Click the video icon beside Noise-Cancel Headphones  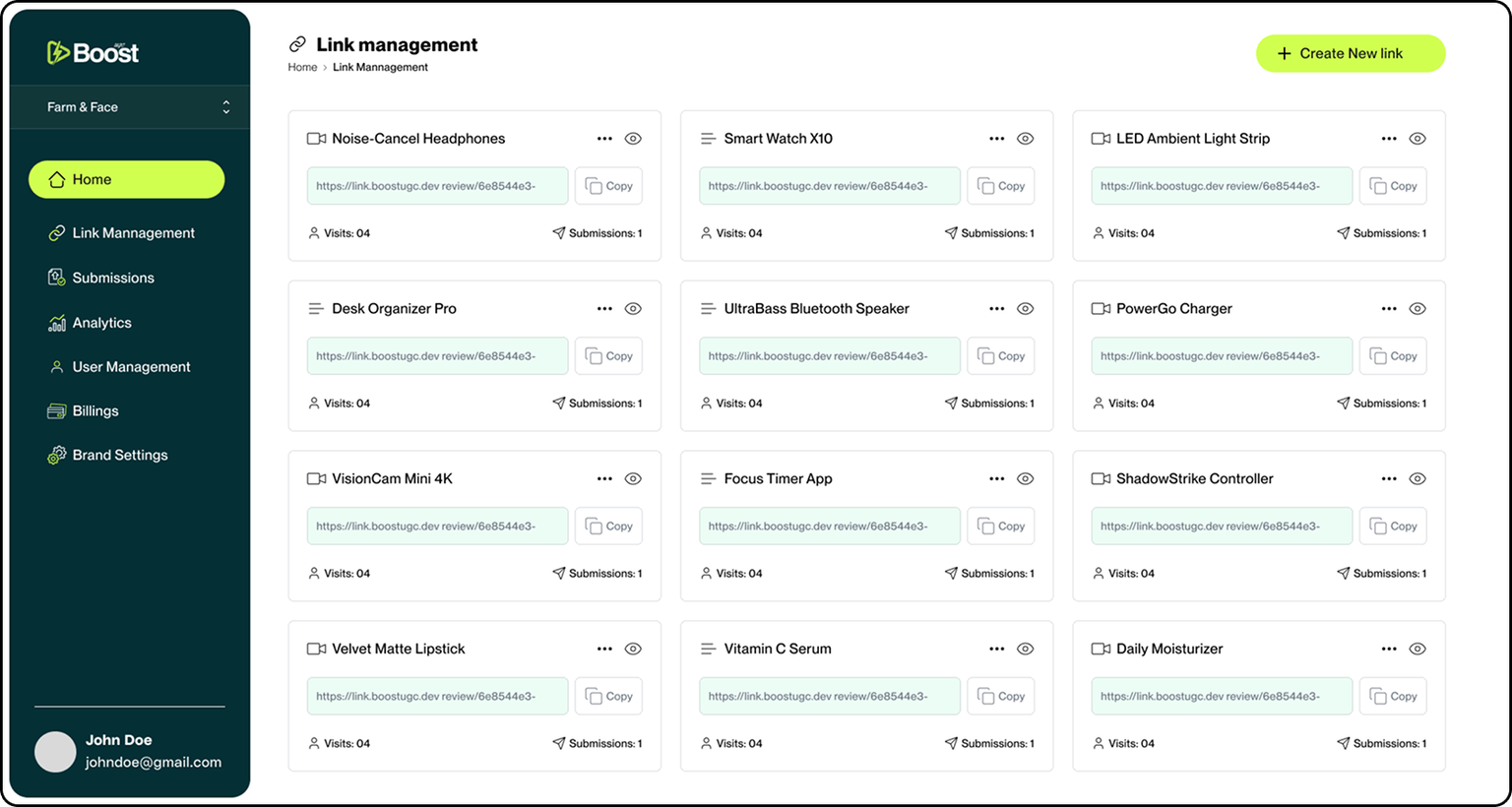coord(316,139)
